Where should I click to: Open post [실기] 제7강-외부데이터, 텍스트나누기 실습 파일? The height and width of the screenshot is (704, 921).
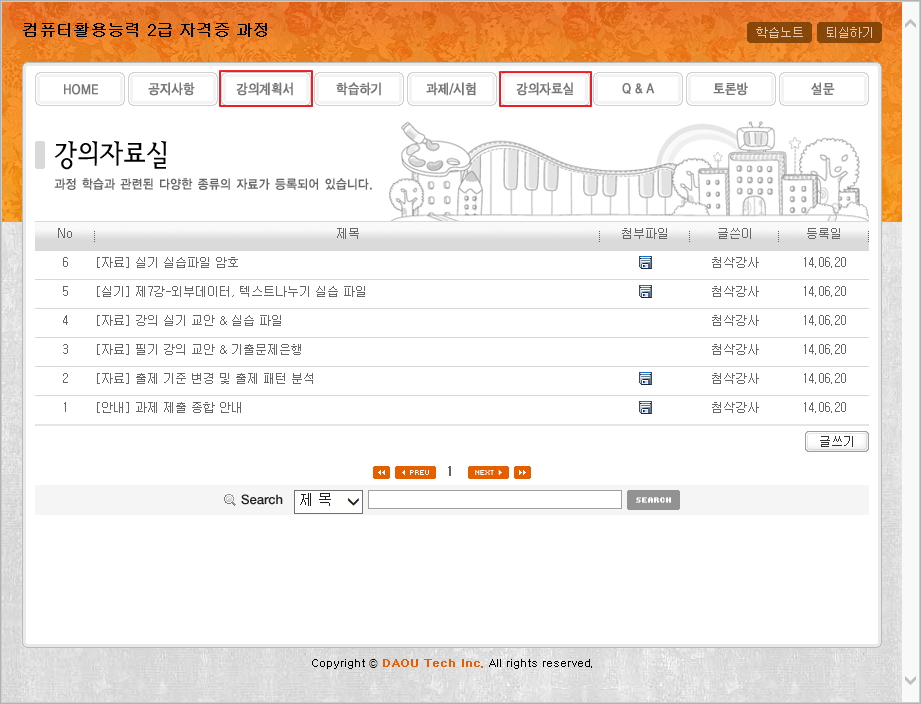[x=231, y=291]
